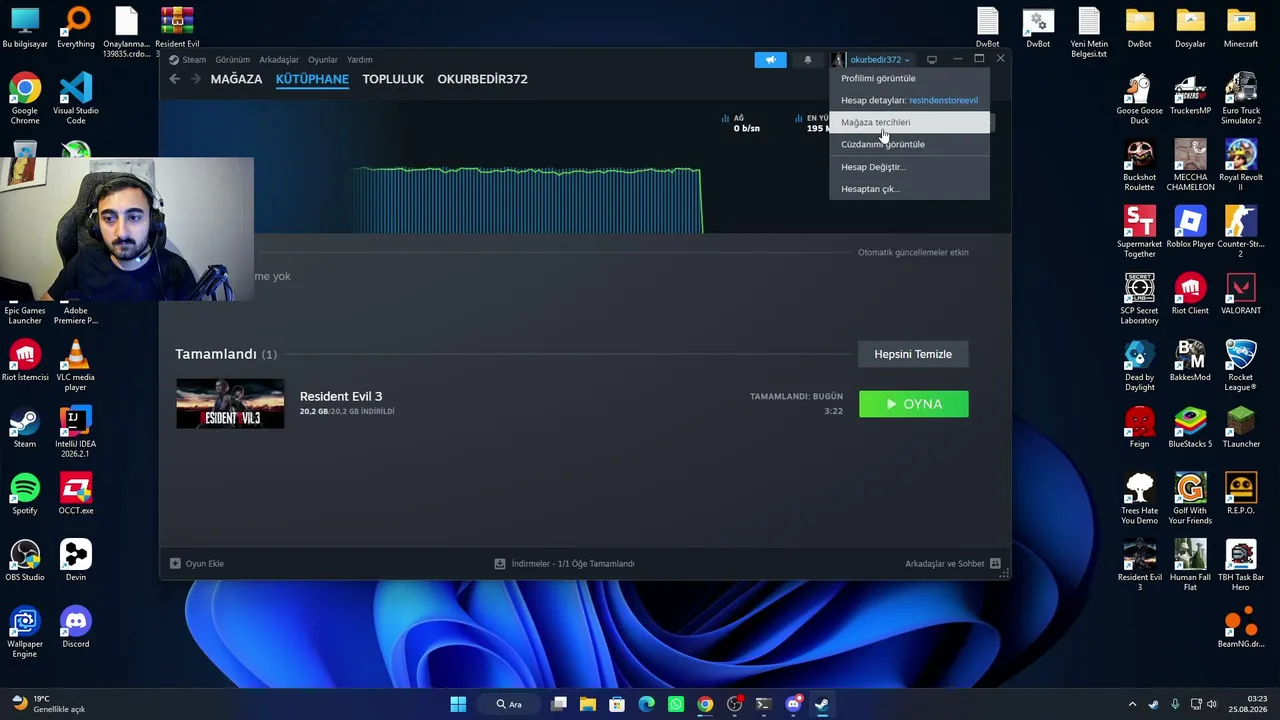Switch Steam to Big Picture mode

(x=931, y=60)
